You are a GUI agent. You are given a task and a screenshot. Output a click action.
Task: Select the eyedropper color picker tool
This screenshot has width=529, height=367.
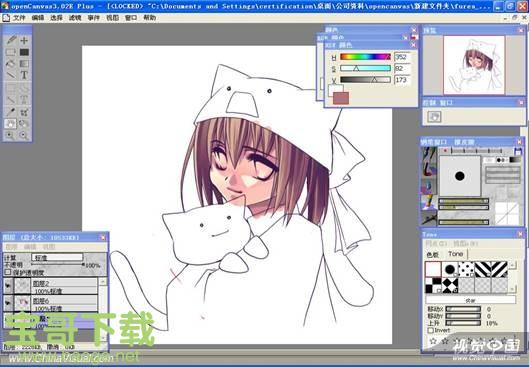pos(11,112)
